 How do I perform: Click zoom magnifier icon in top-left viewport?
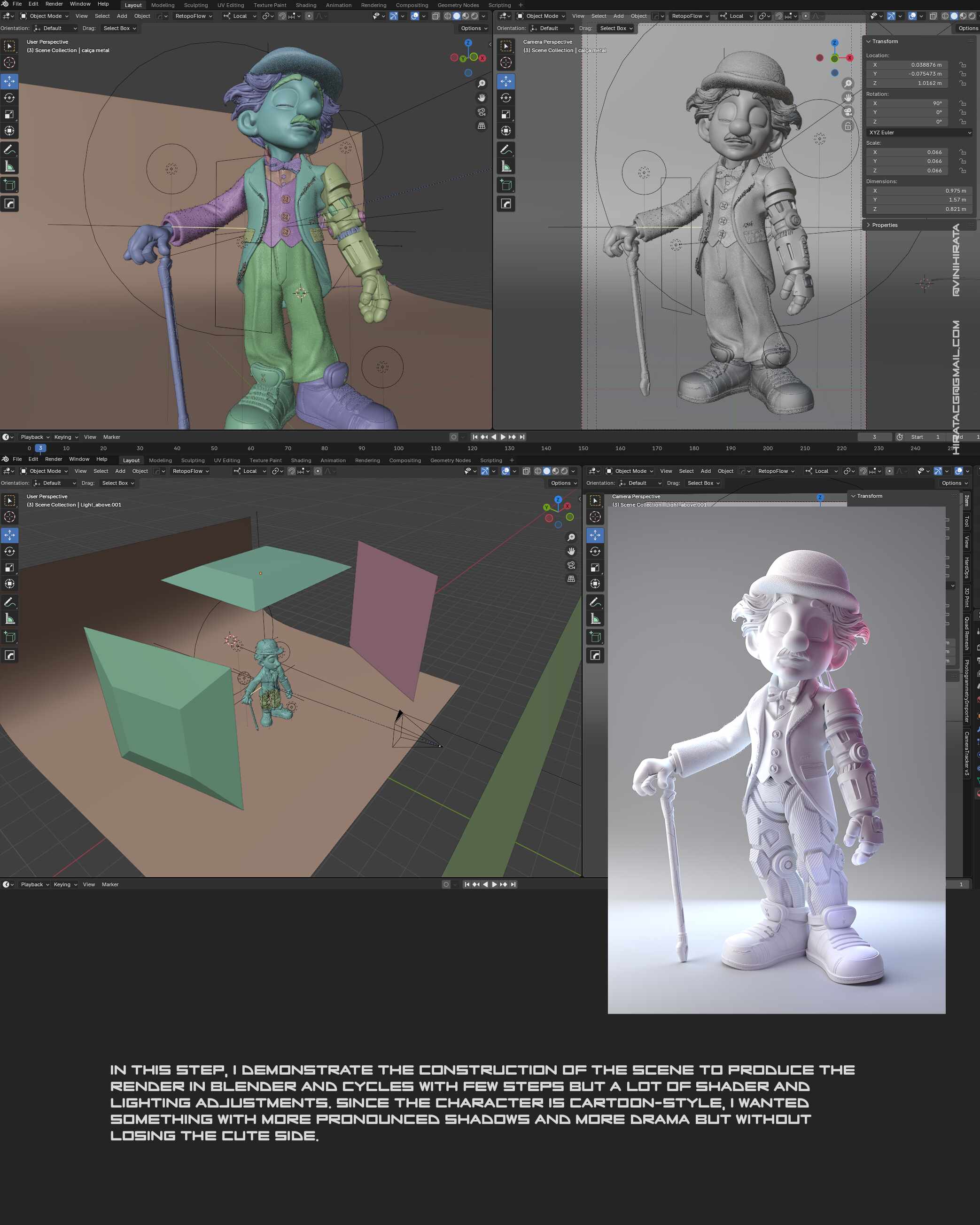[481, 84]
